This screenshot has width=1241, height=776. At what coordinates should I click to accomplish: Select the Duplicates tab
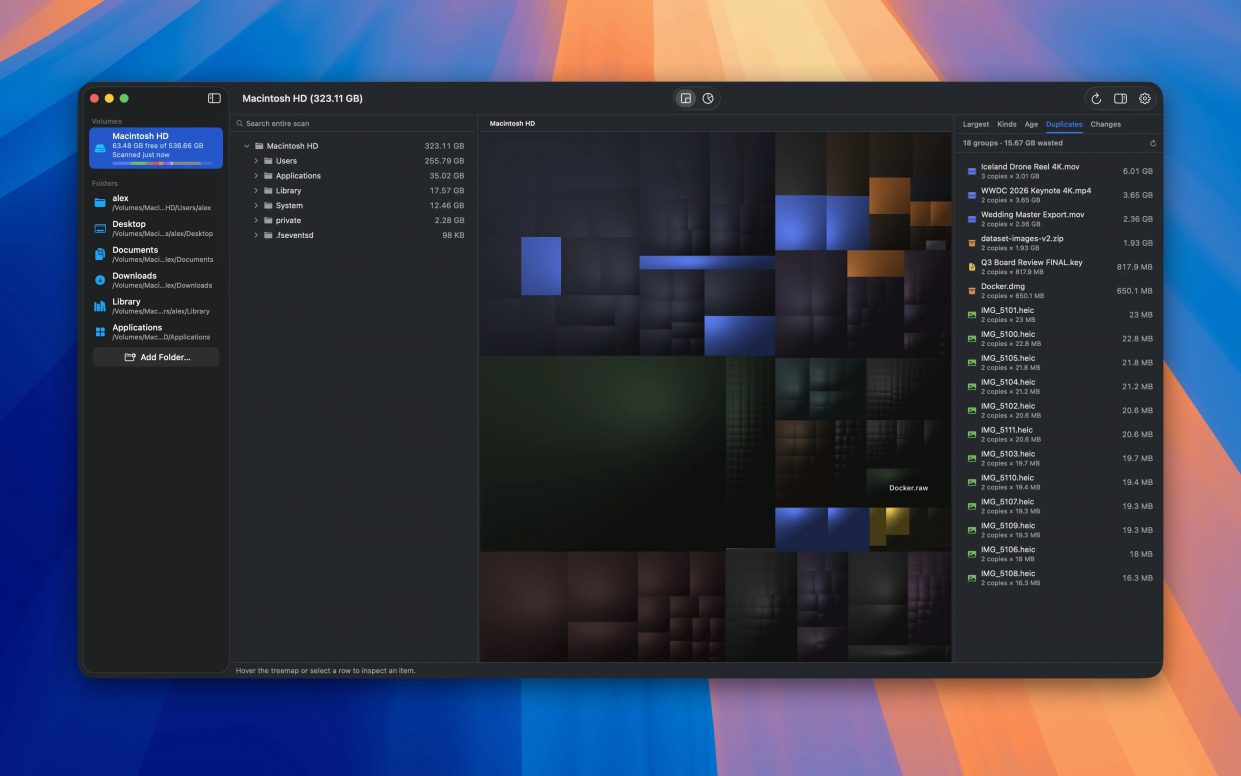point(1064,125)
